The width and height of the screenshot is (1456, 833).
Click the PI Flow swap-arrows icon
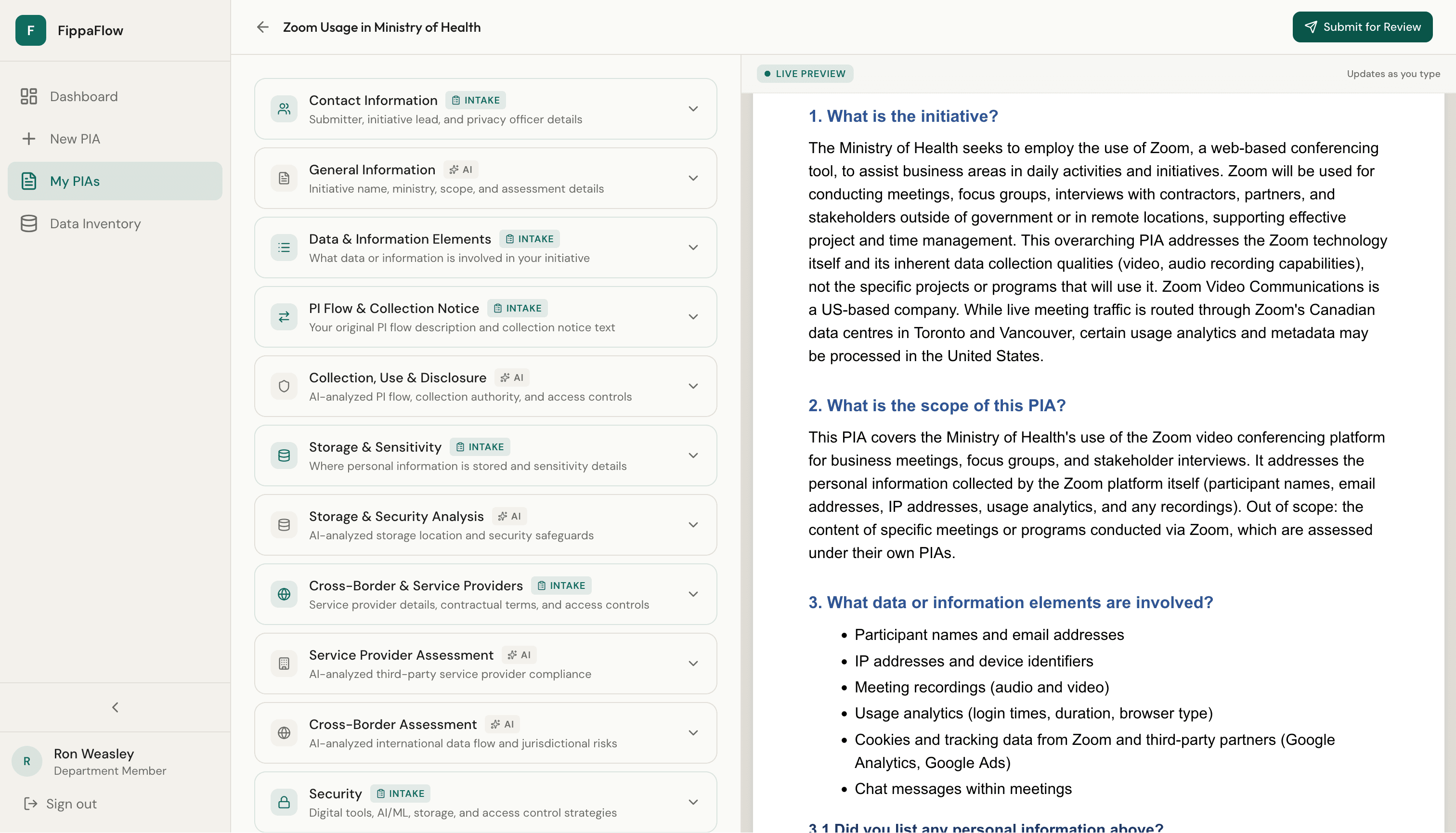coord(284,316)
